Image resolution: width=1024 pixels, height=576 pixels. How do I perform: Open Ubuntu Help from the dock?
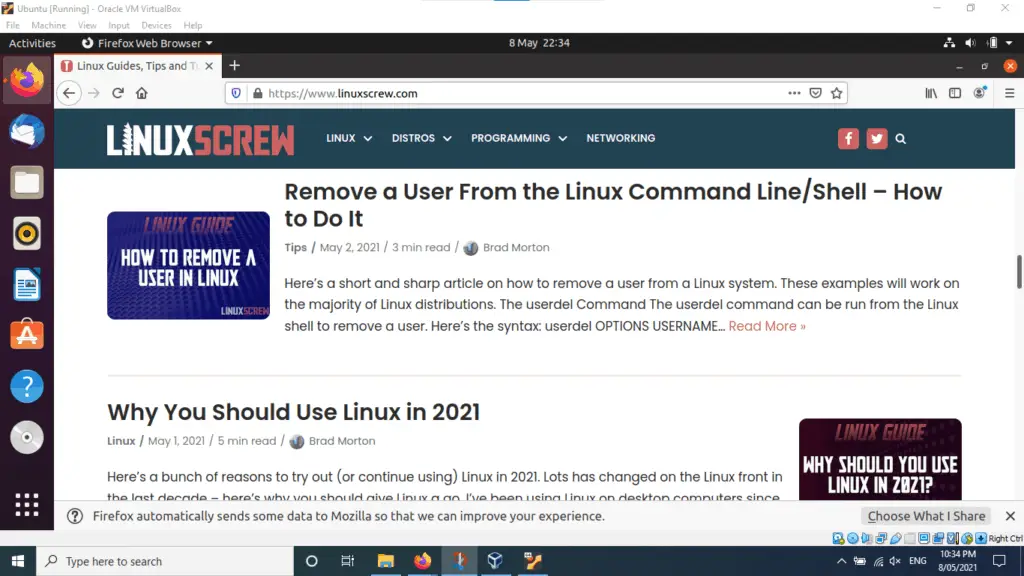(x=27, y=386)
